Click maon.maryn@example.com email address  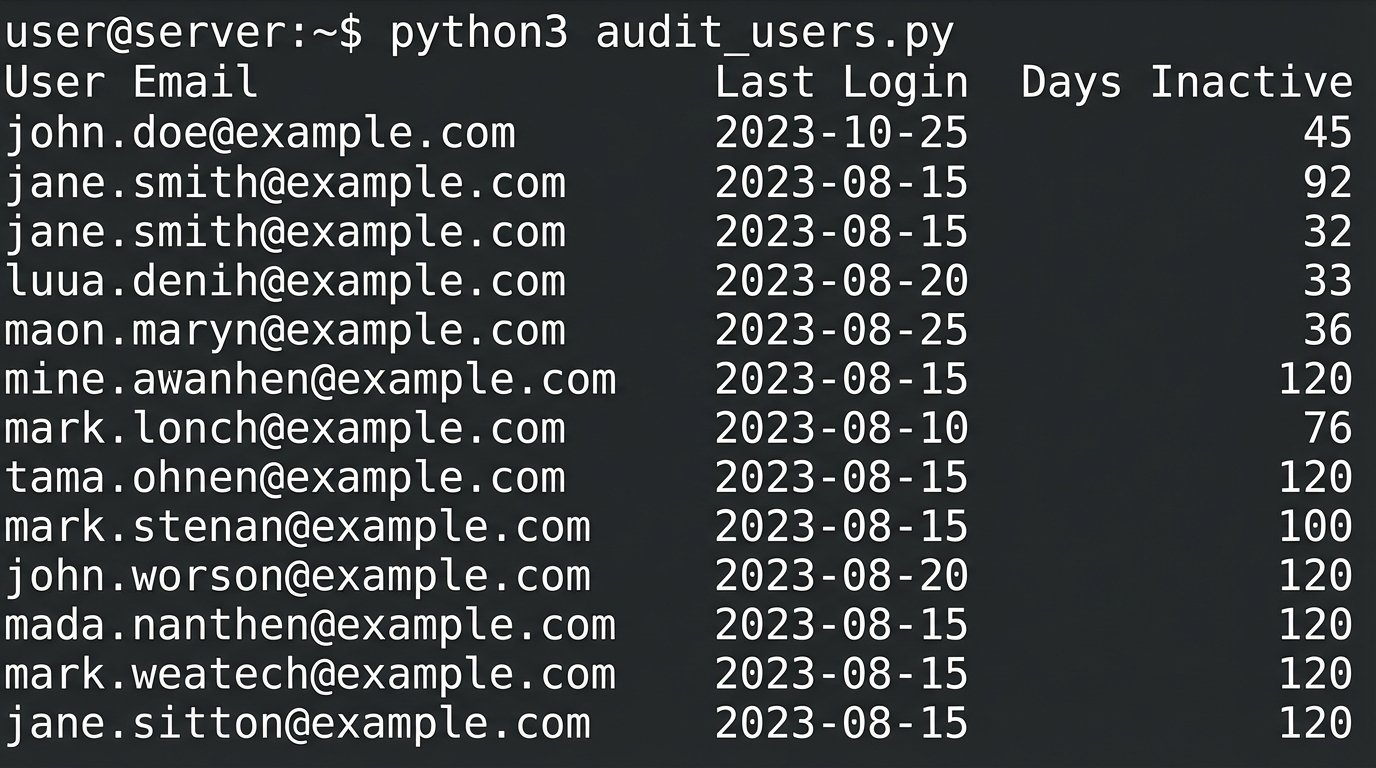285,330
